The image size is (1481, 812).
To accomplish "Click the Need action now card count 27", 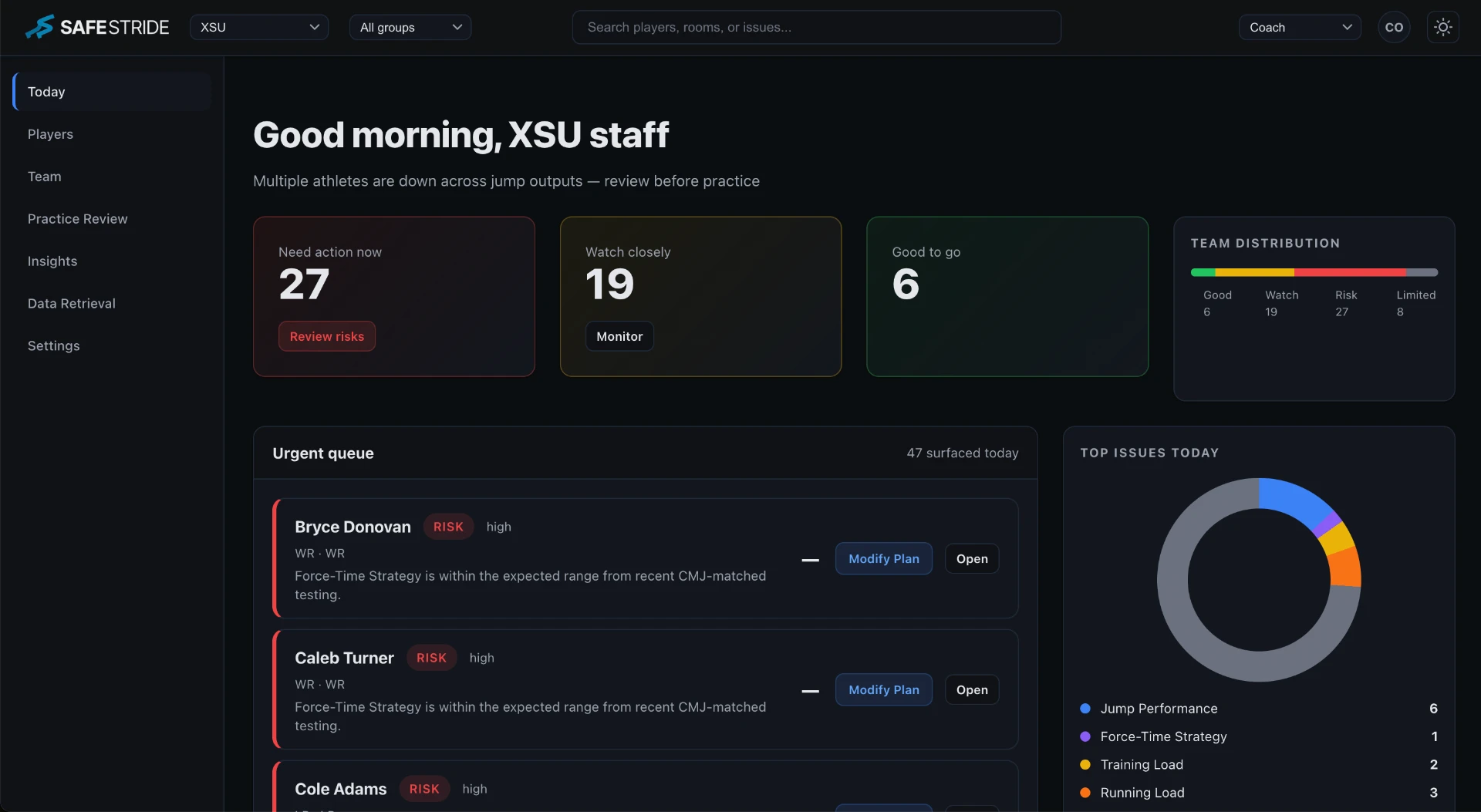I will (x=304, y=284).
